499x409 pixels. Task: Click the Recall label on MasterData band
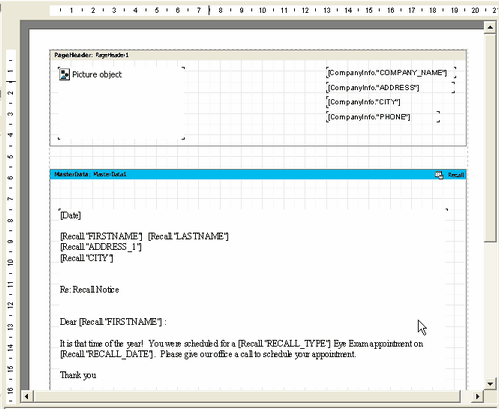pos(456,175)
